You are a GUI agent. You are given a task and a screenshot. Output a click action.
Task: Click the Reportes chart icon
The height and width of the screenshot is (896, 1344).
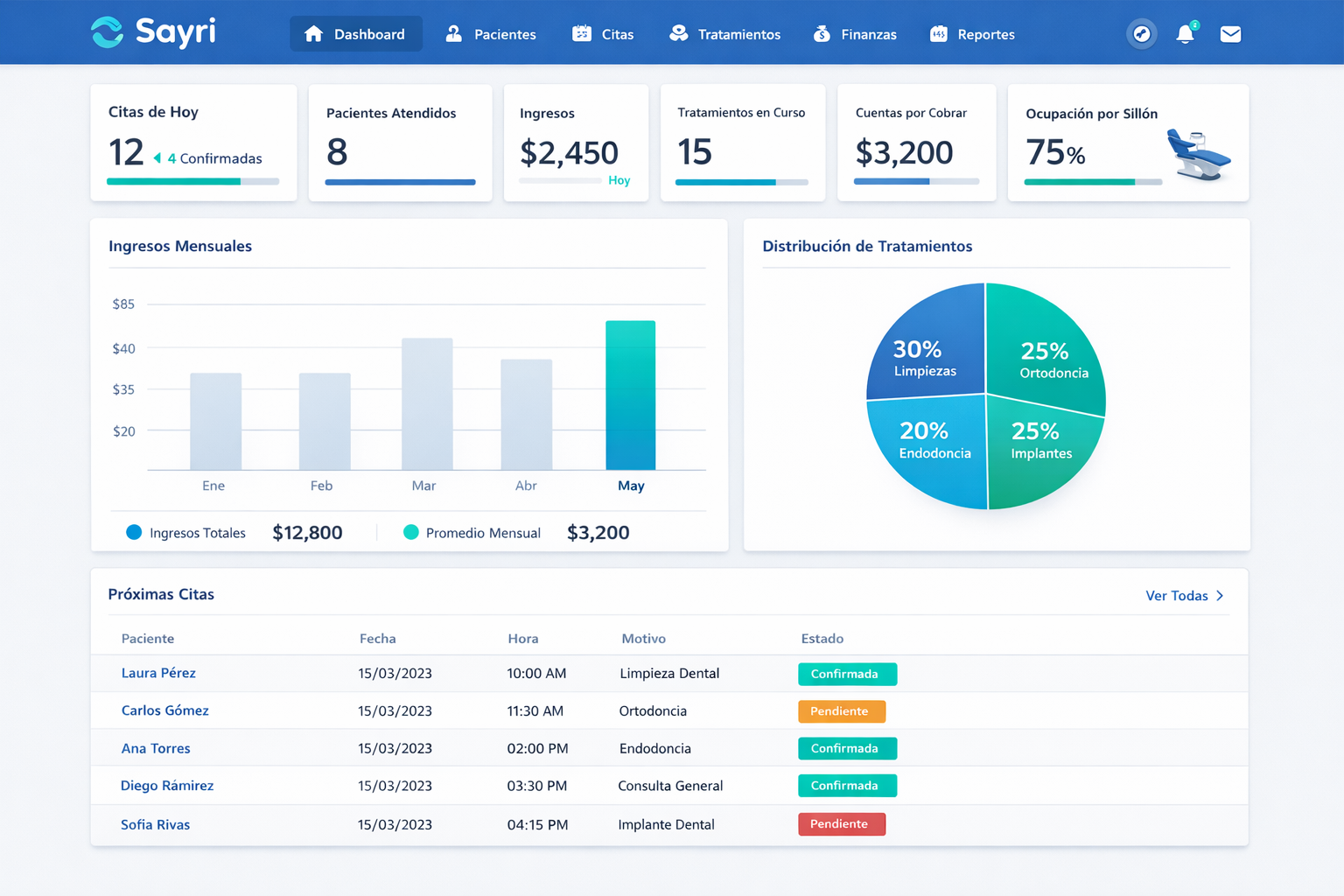[x=940, y=34]
